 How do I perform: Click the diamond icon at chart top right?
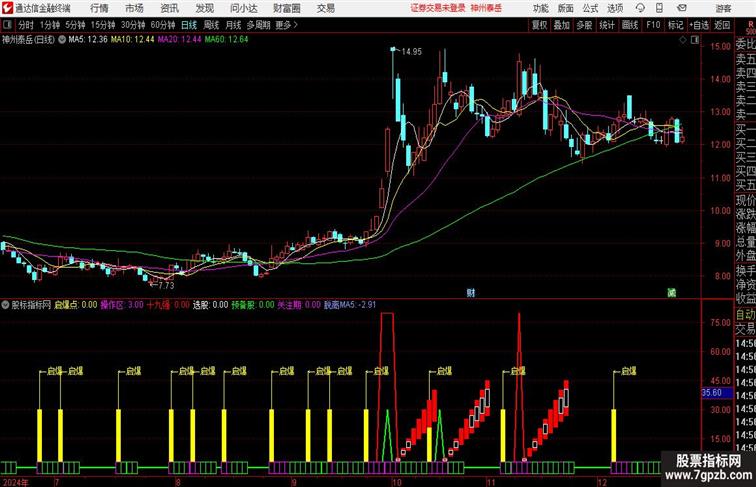pyautogui.click(x=683, y=40)
